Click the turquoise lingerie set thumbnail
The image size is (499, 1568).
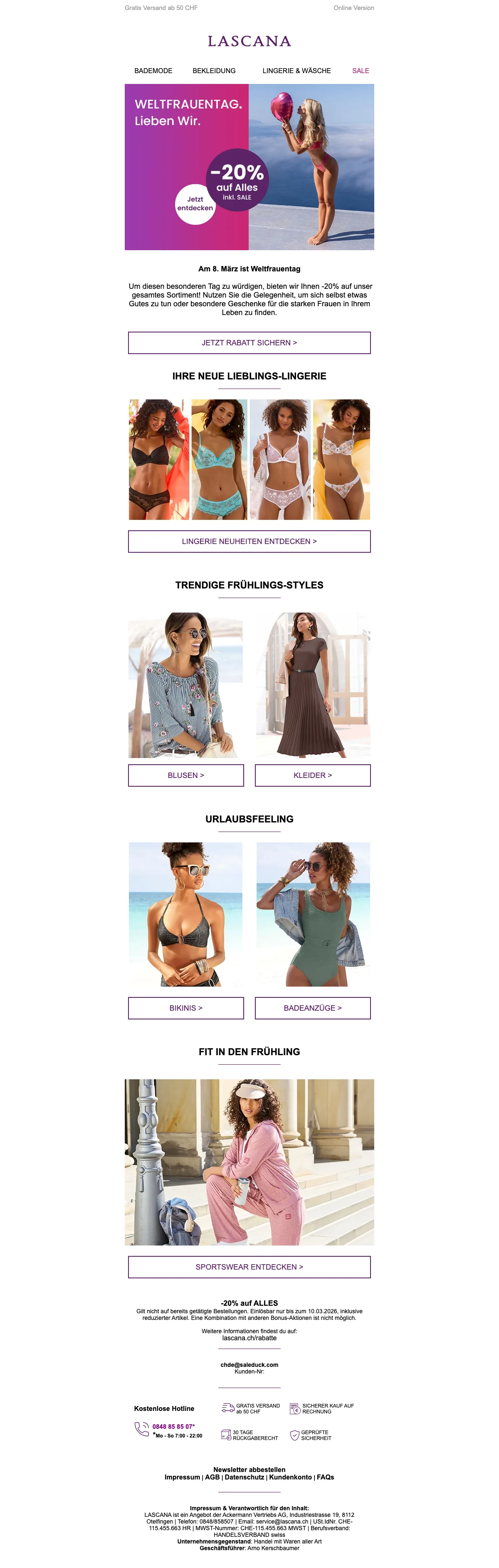[x=219, y=460]
